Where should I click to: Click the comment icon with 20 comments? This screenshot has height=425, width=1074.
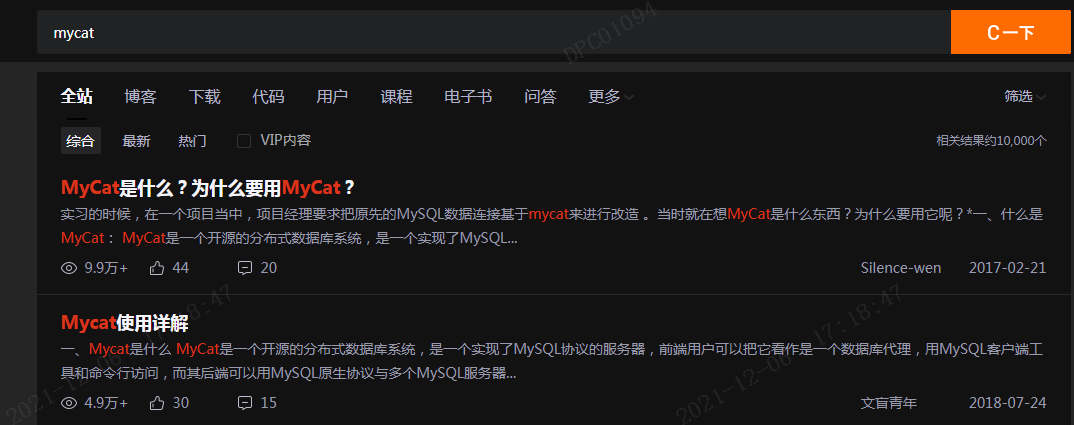pos(245,268)
